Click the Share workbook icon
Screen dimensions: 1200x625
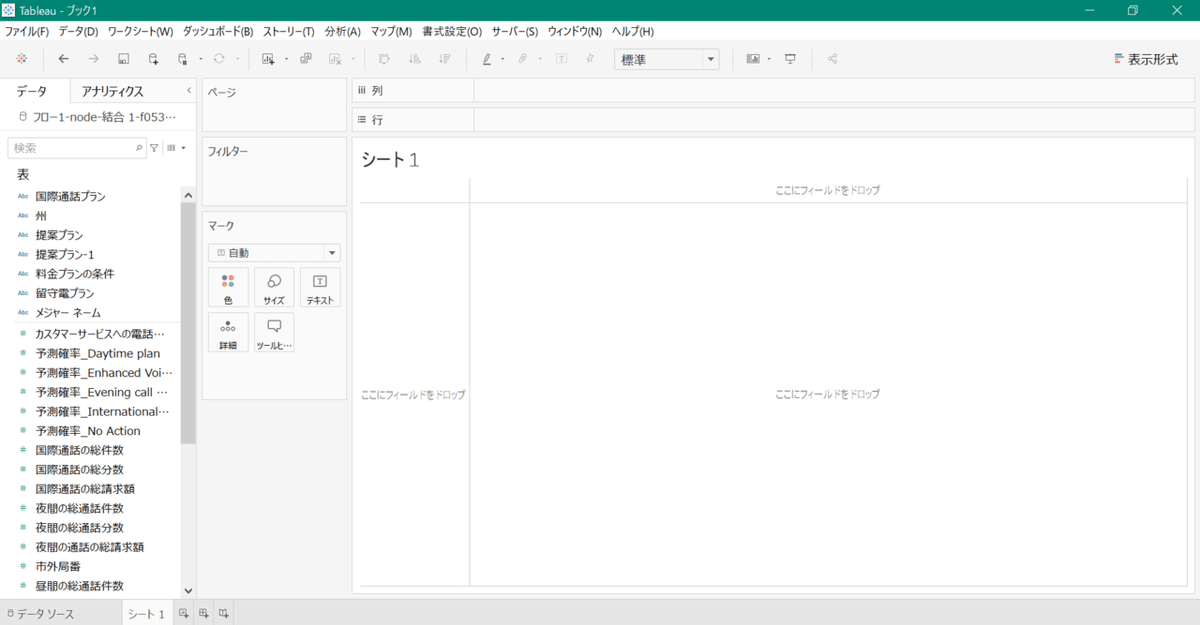(x=833, y=59)
